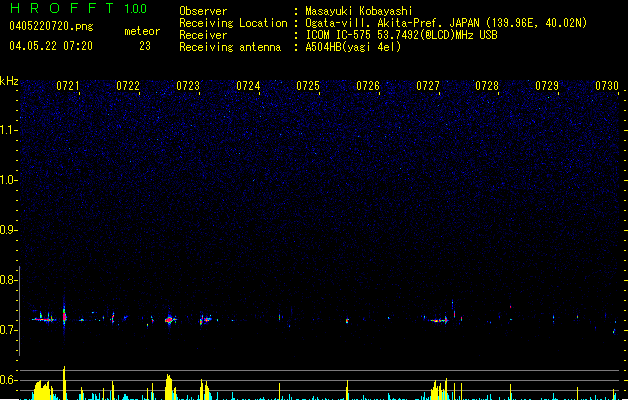Viewport: 629px width, 400px height.
Task: Click the bright meteor echo just before 0721
Action: point(64,317)
